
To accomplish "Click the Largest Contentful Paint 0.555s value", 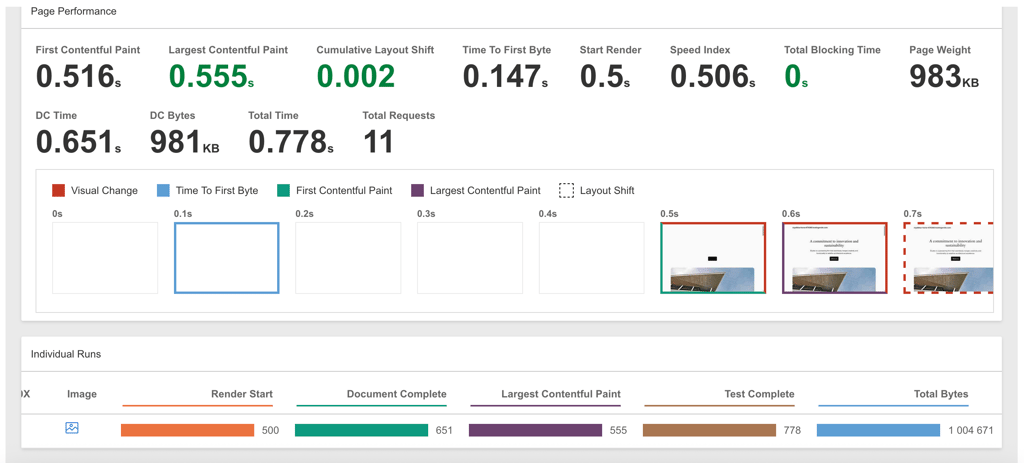I will 211,77.
